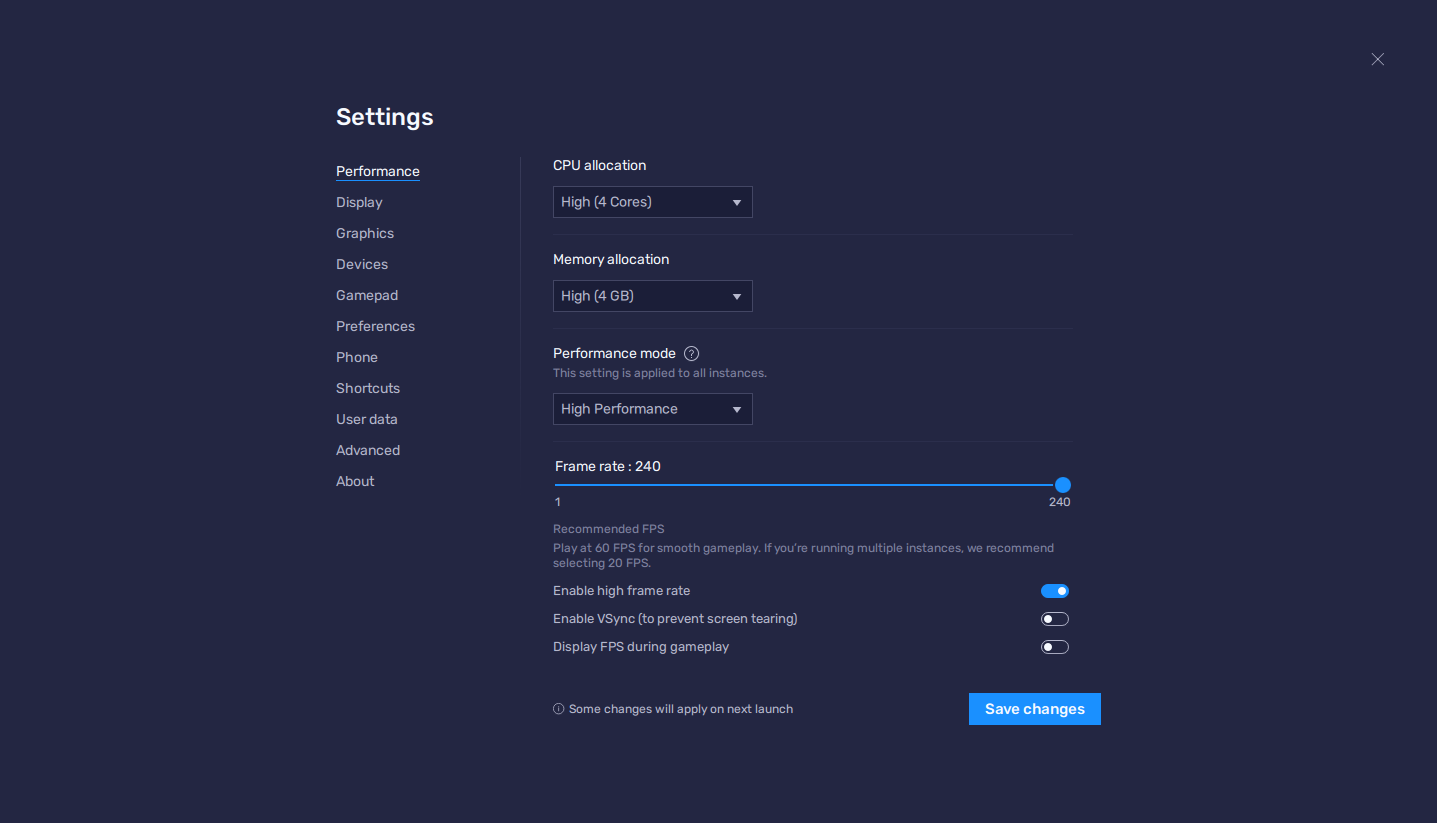Open the Gamepad settings tab
This screenshot has height=823, width=1437.
click(x=367, y=295)
